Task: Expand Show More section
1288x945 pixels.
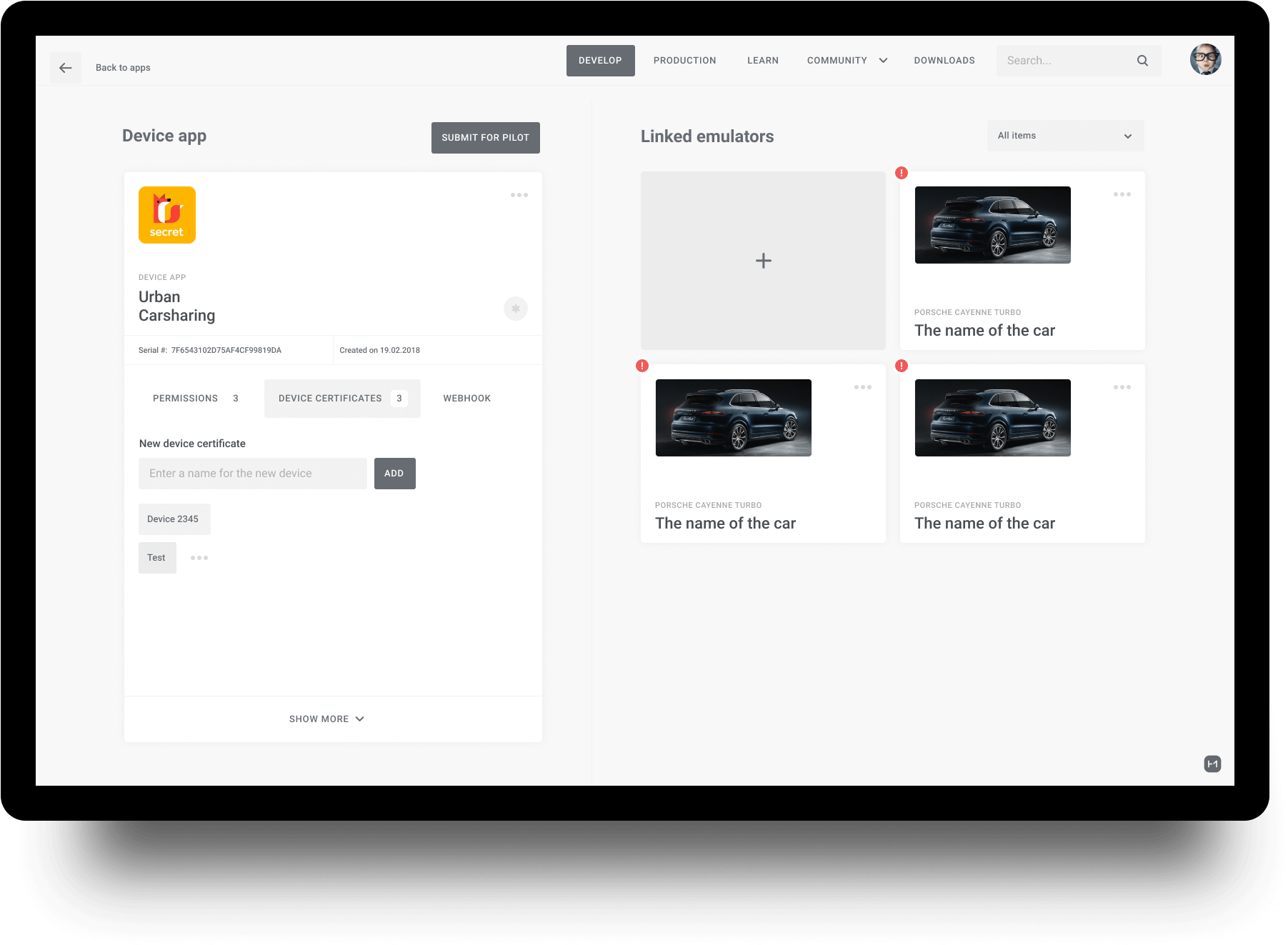Action: coord(326,719)
